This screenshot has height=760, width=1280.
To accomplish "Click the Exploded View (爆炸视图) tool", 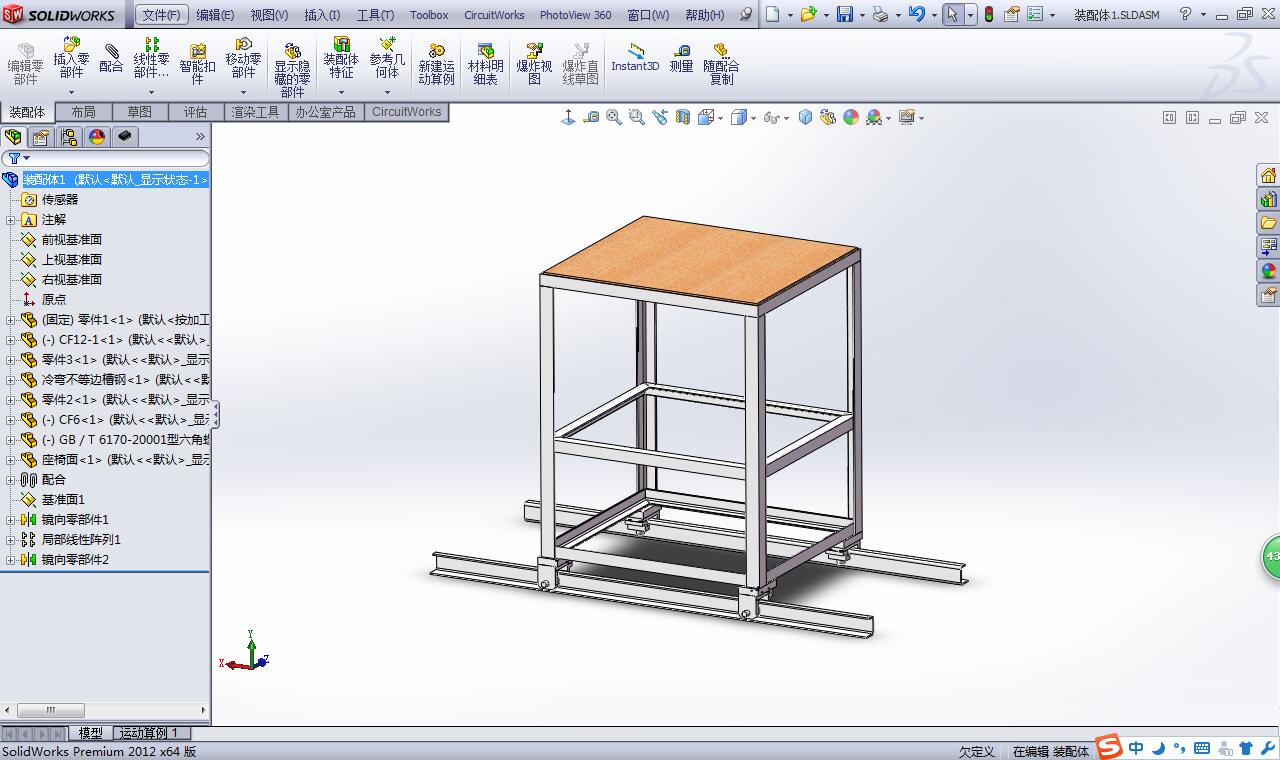I will tap(534, 63).
